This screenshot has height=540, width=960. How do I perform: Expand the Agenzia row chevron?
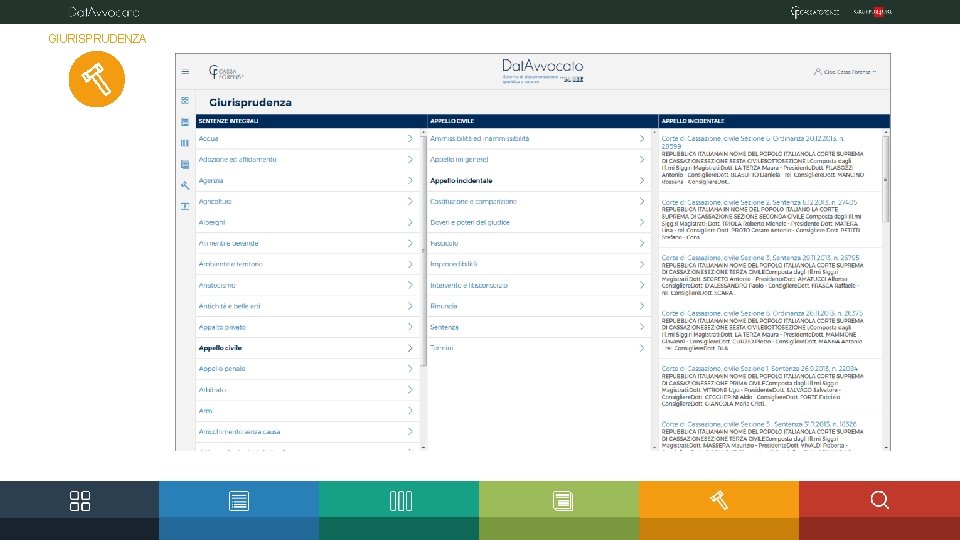(410, 181)
